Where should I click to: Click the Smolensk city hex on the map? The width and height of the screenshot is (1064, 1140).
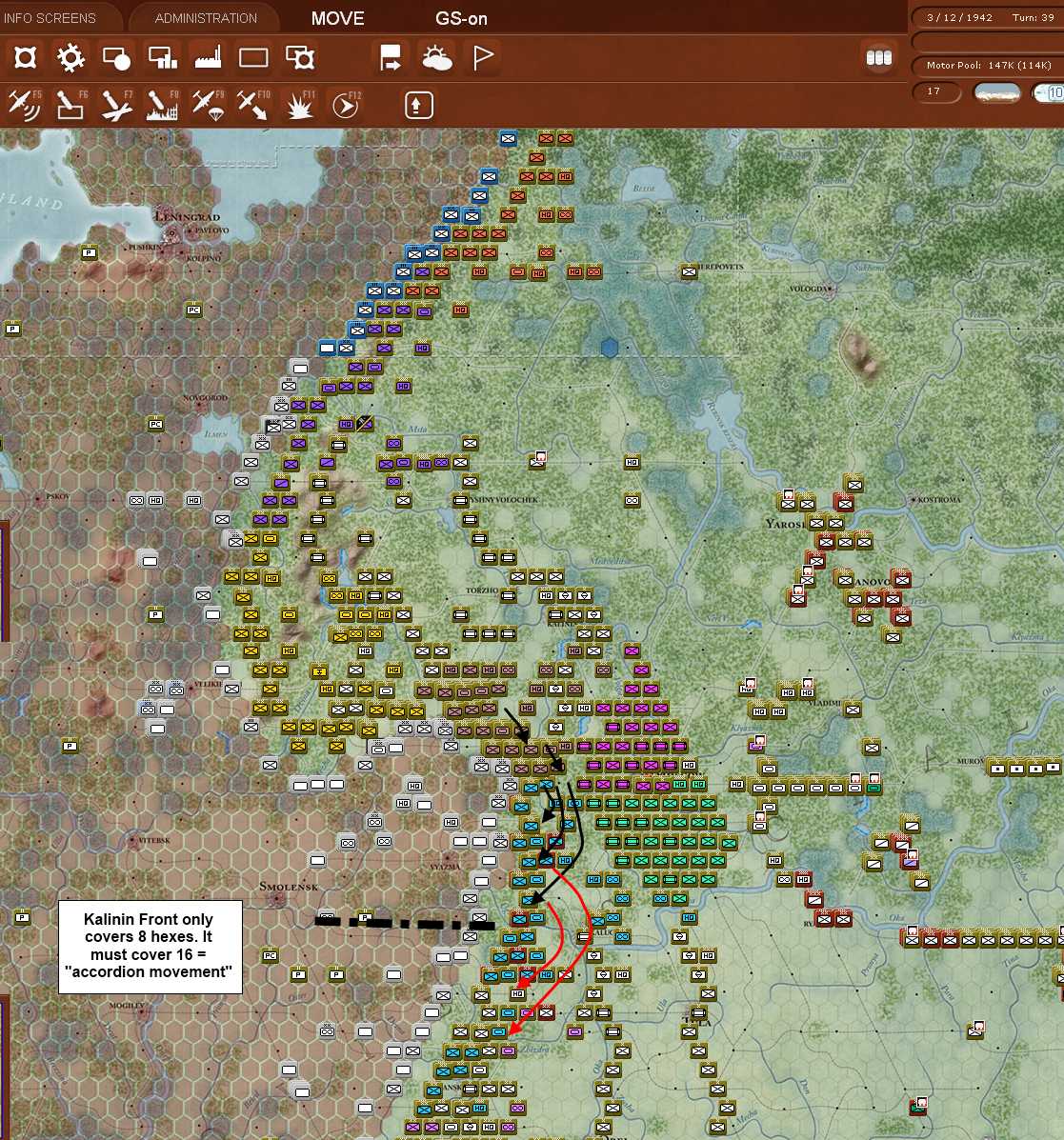point(277,899)
